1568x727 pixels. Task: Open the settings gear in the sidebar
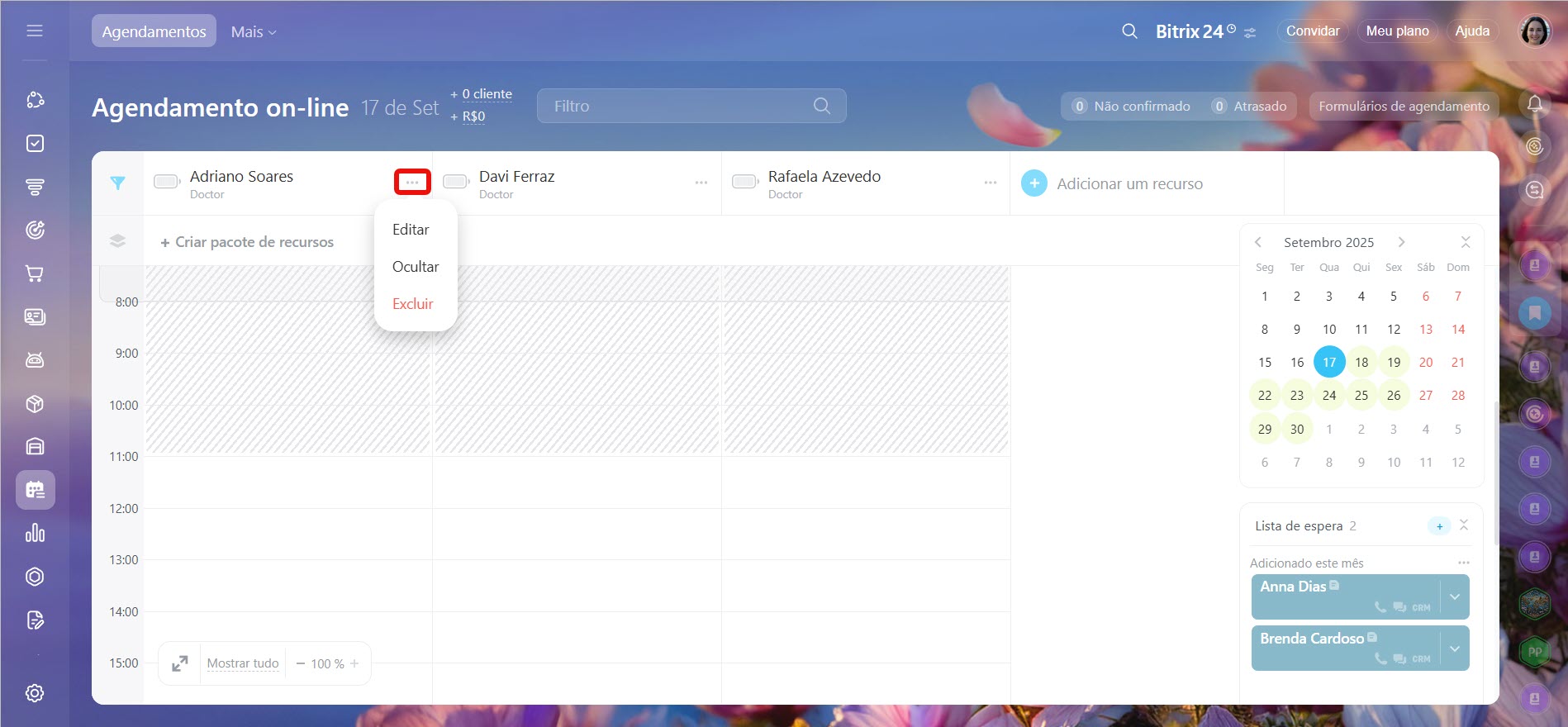click(35, 693)
